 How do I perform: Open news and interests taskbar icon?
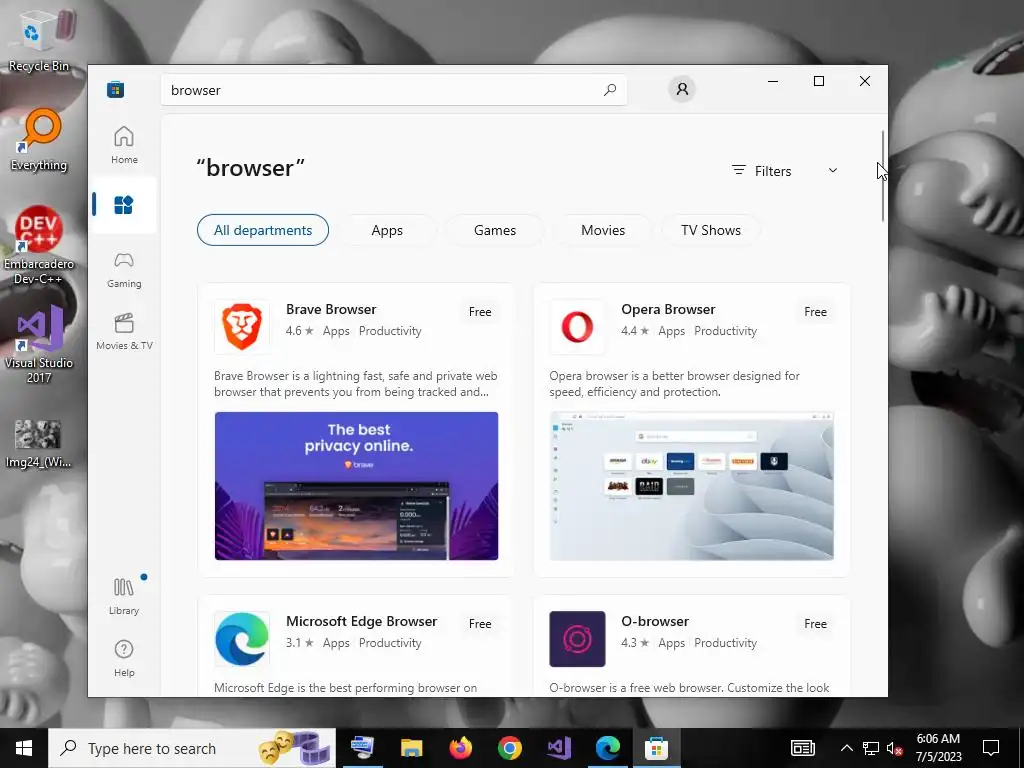click(803, 748)
